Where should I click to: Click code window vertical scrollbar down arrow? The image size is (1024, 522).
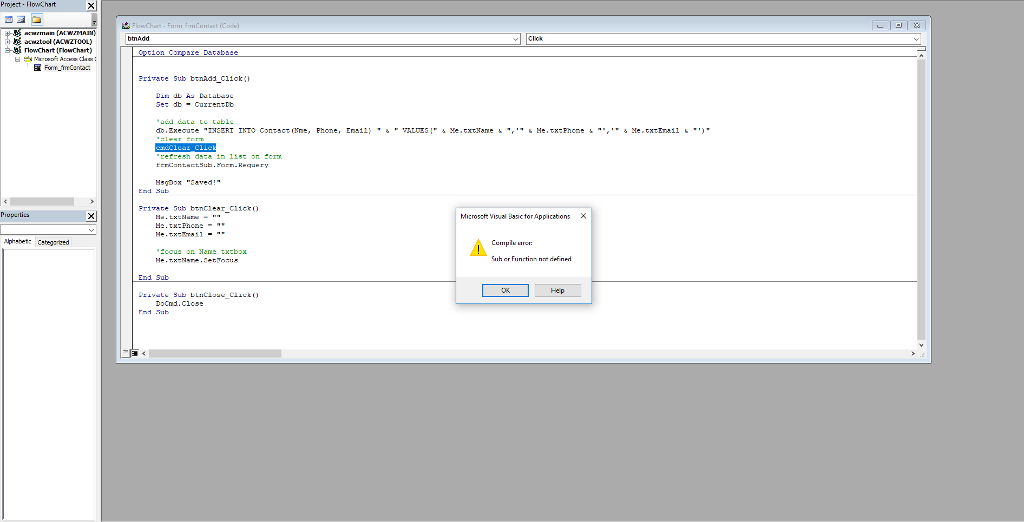click(x=921, y=345)
